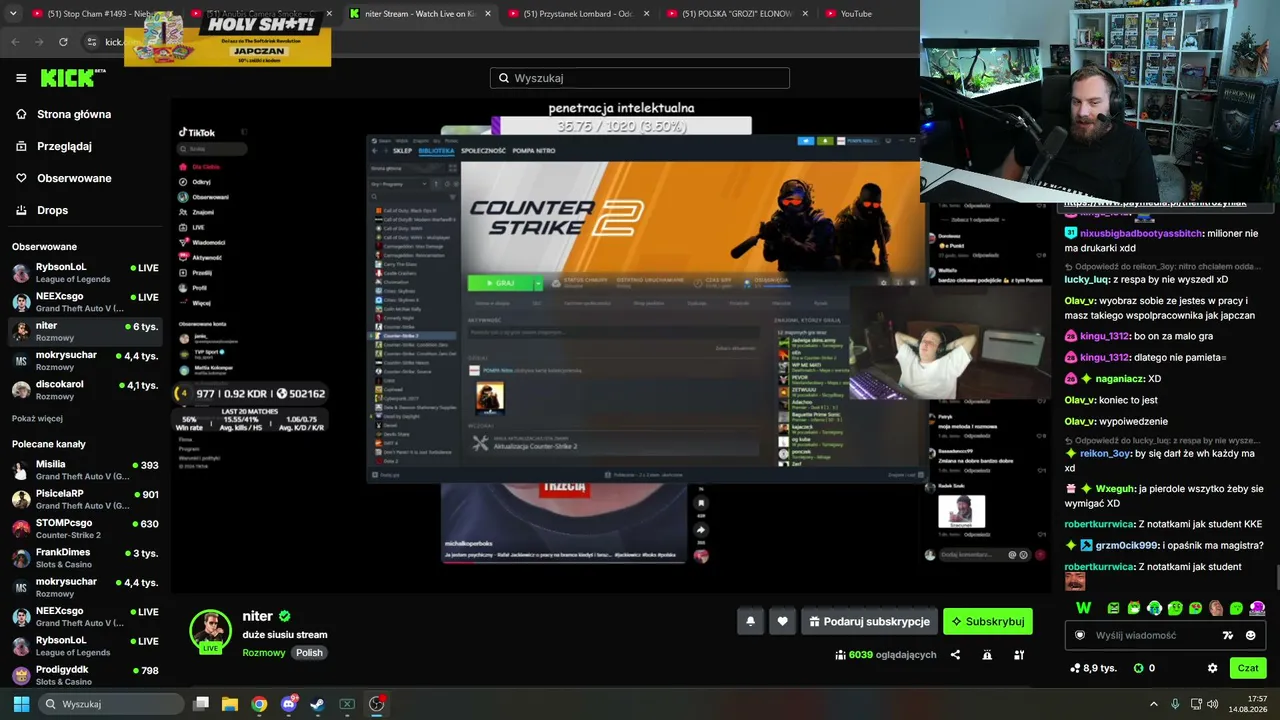Click the Polish language tag

click(310, 653)
